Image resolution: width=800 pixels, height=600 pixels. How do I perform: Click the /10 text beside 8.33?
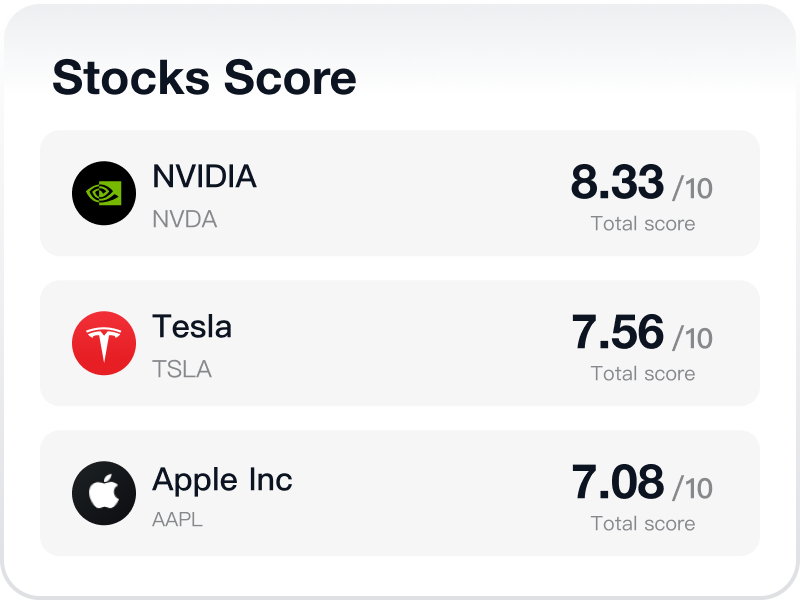[692, 188]
